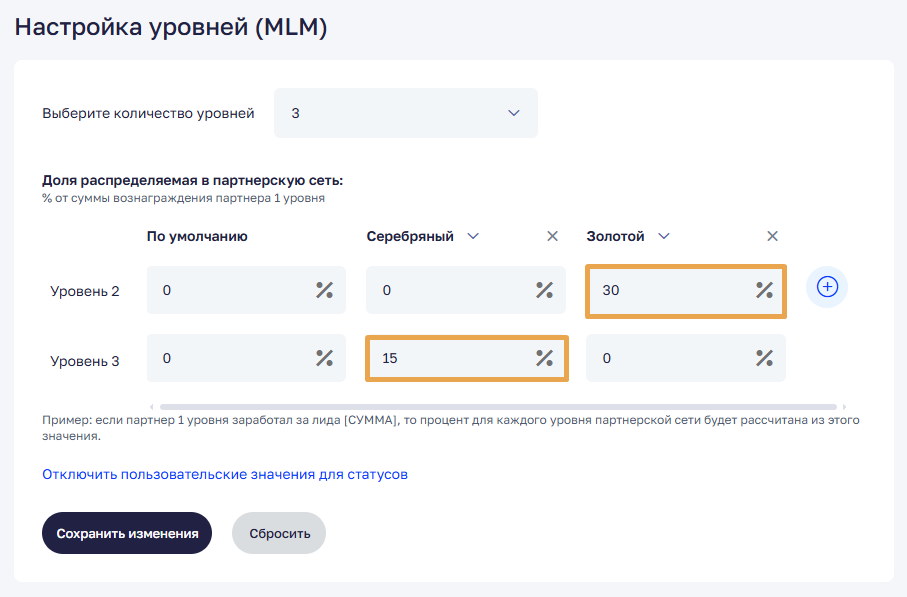Screen dimensions: 907x597
Task: Open the levels count dropdown
Action: (406, 113)
